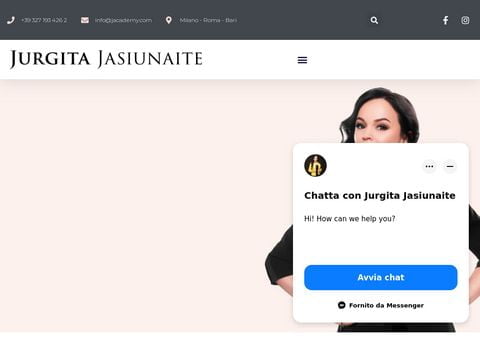Click the envelope email icon

tap(85, 20)
